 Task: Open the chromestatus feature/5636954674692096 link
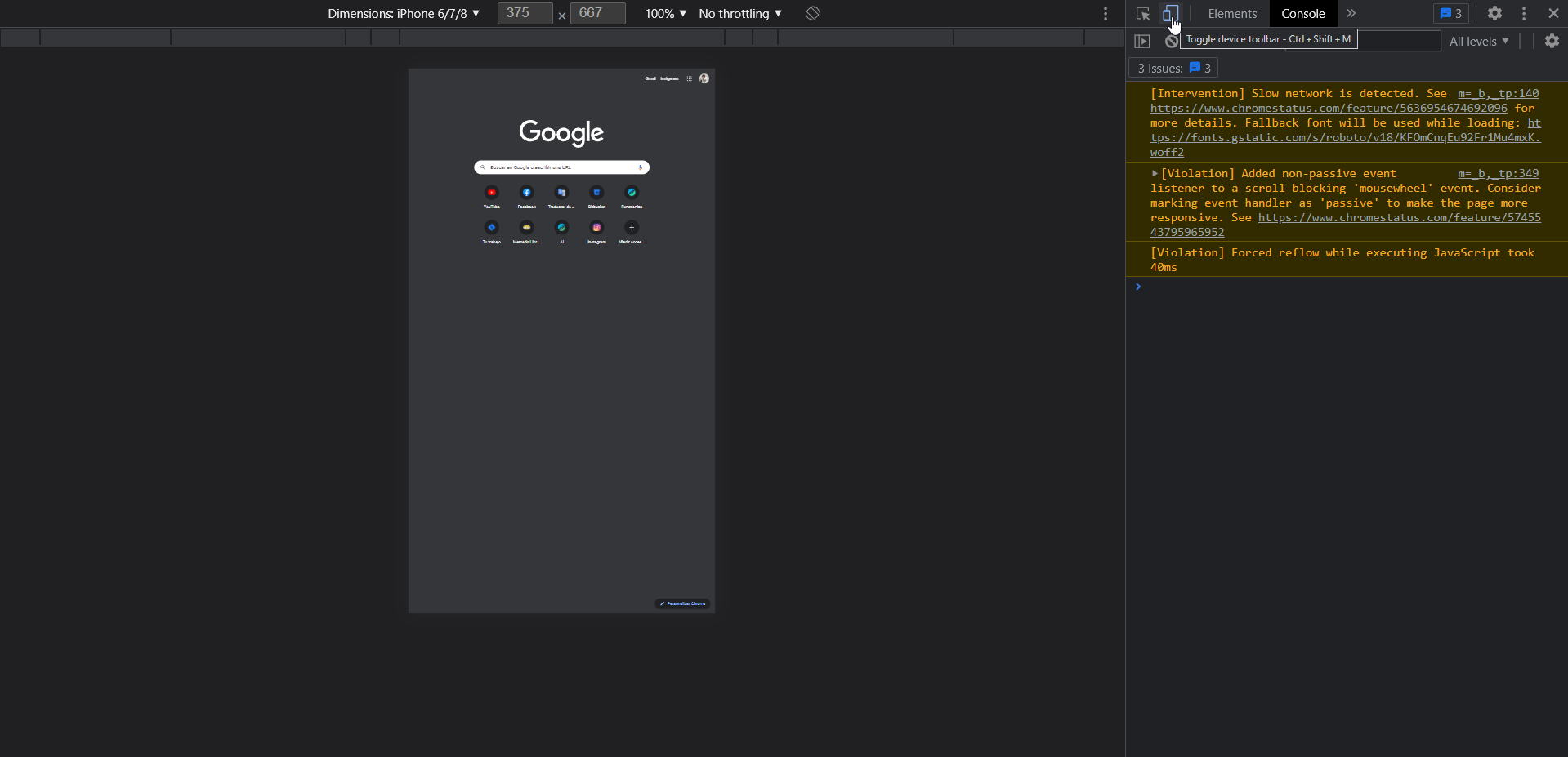coord(1329,108)
